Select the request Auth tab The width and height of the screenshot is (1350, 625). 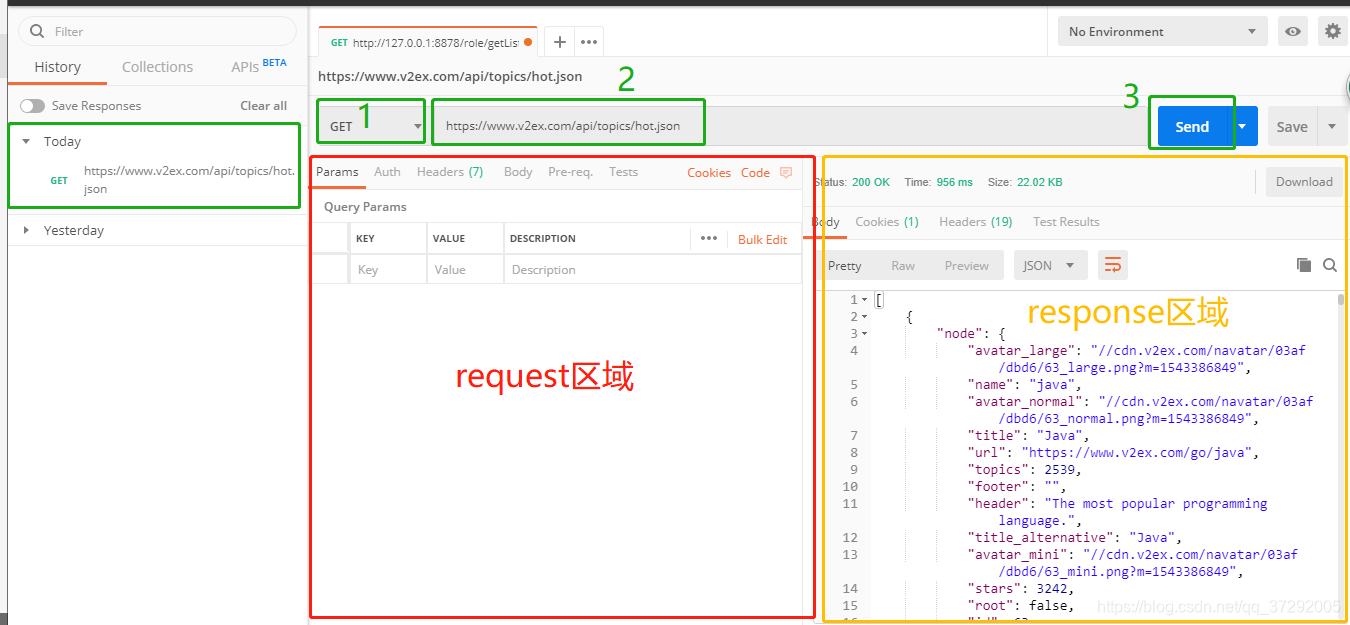(387, 172)
